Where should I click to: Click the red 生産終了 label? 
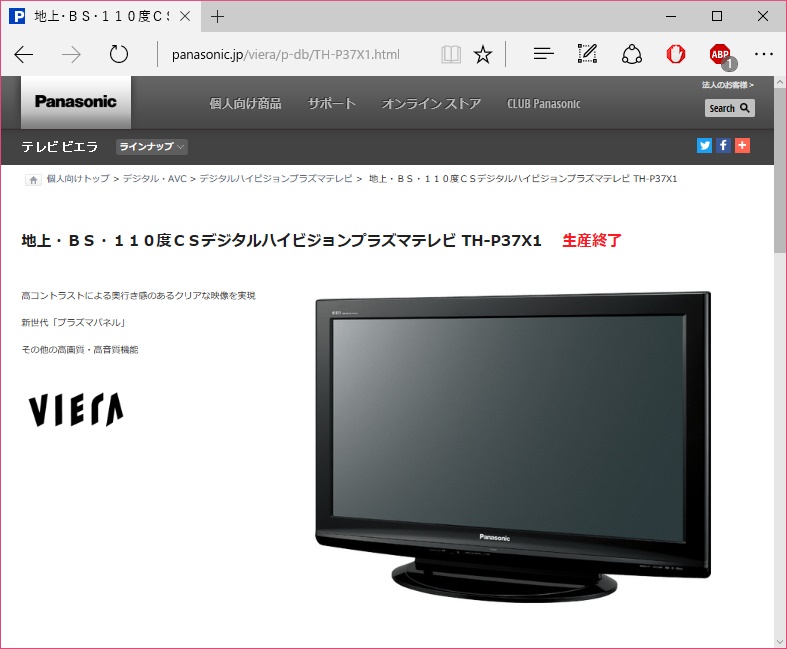point(592,240)
